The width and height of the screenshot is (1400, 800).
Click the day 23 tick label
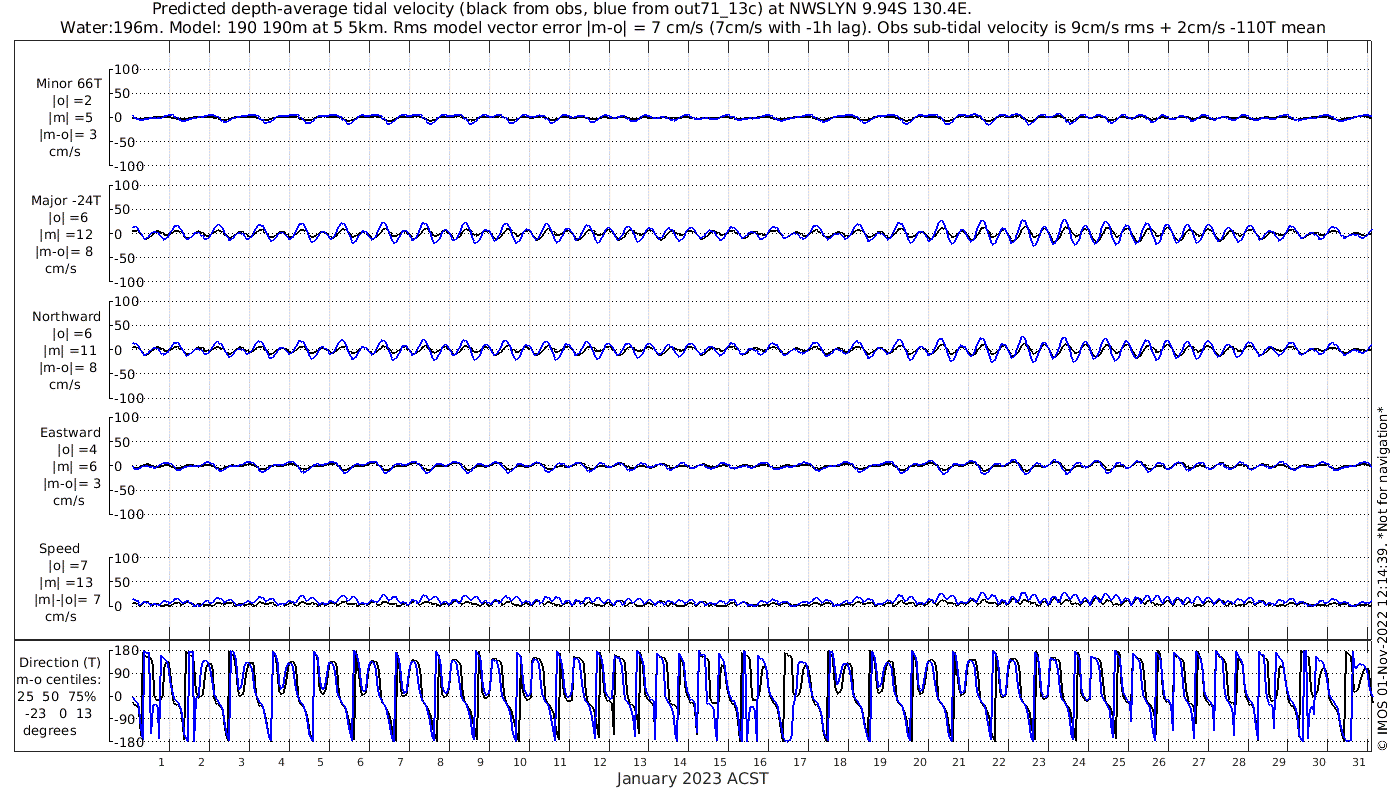(x=1038, y=762)
